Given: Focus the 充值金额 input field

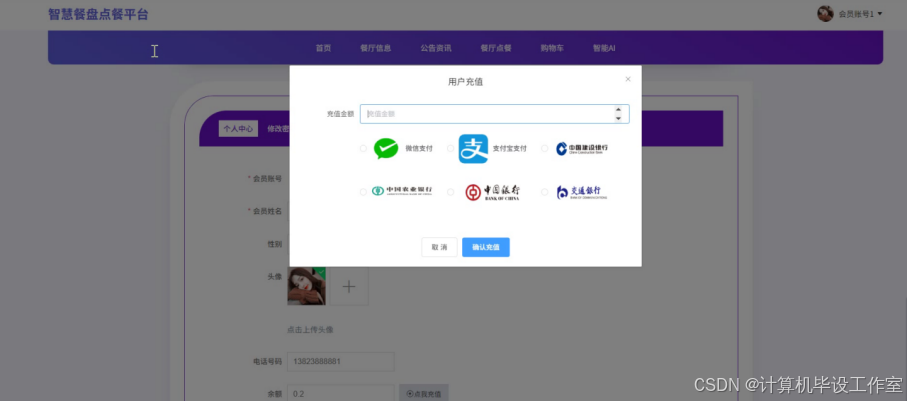Looking at the screenshot, I should (x=495, y=114).
